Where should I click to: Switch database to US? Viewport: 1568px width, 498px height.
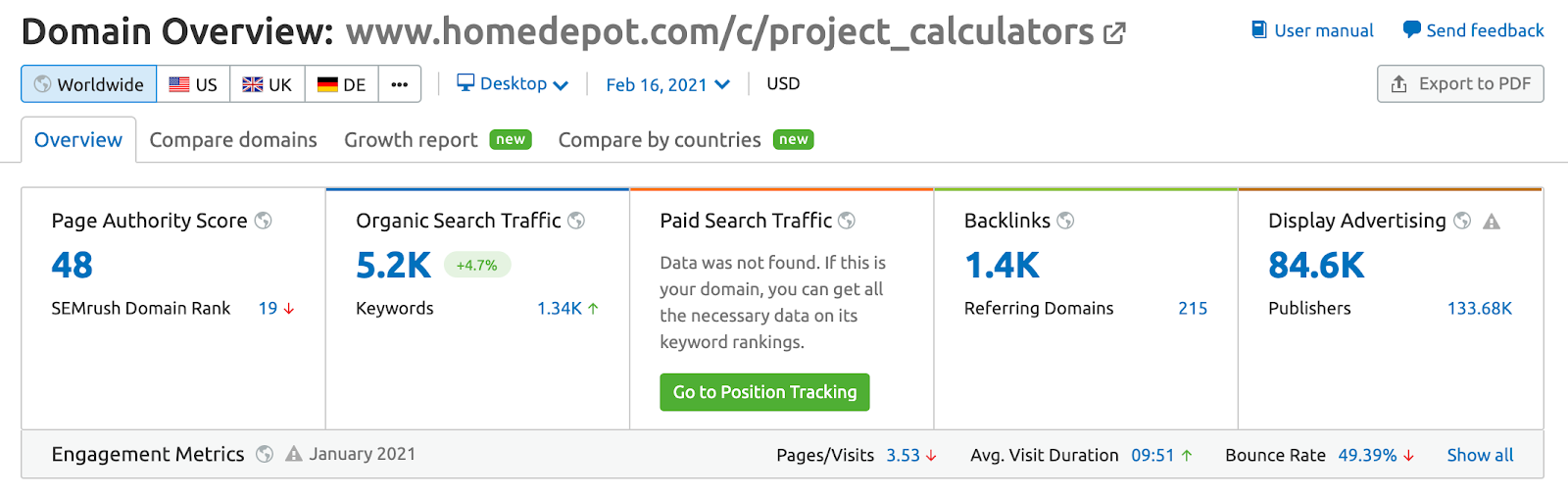click(193, 84)
